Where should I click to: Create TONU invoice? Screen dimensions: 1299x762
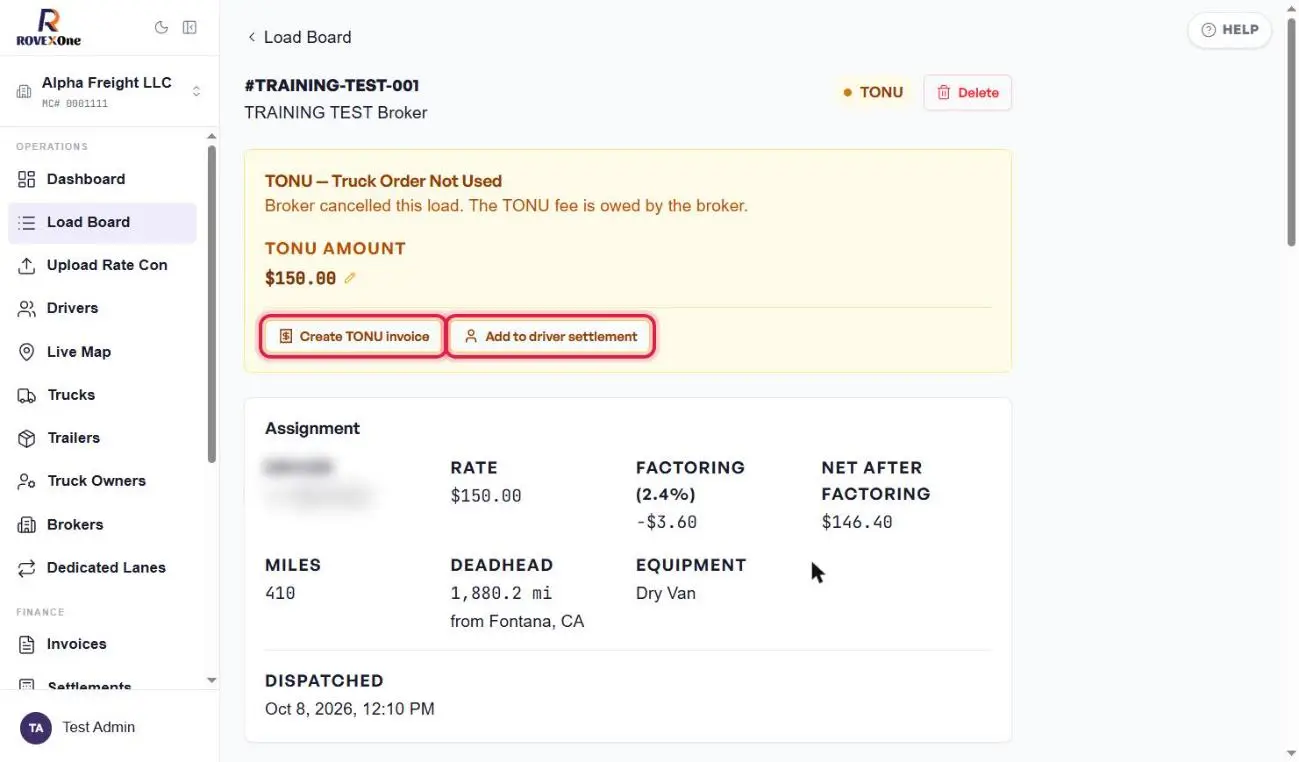354,337
